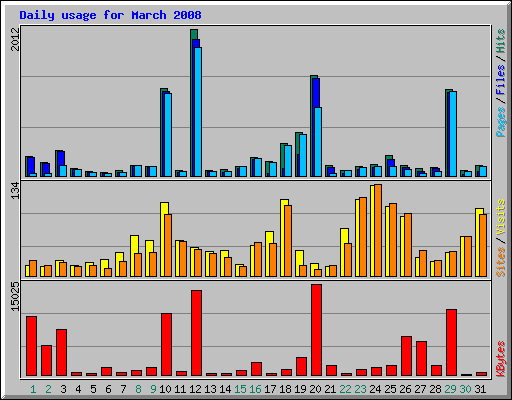Click day 10 on the x-axis
Image resolution: width=512 pixels, height=400 pixels.
pos(165,389)
